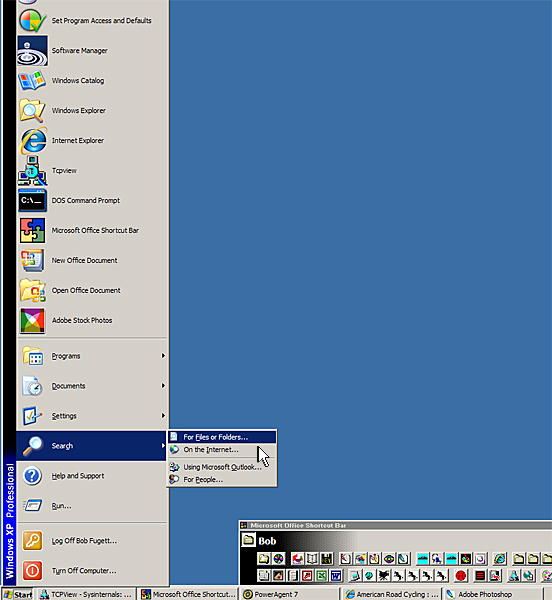Click Log Off Bob Fugett...
The height and width of the screenshot is (600, 552).
[x=92, y=541]
